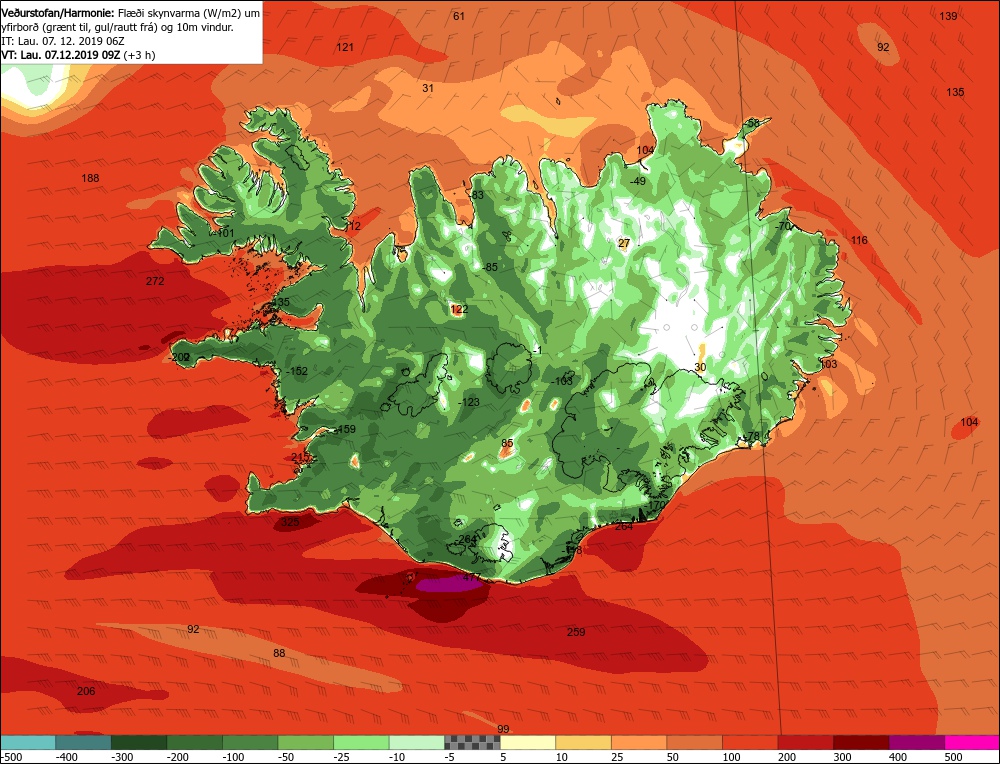Click the map value '61'
The height and width of the screenshot is (764, 1000).
(x=459, y=16)
